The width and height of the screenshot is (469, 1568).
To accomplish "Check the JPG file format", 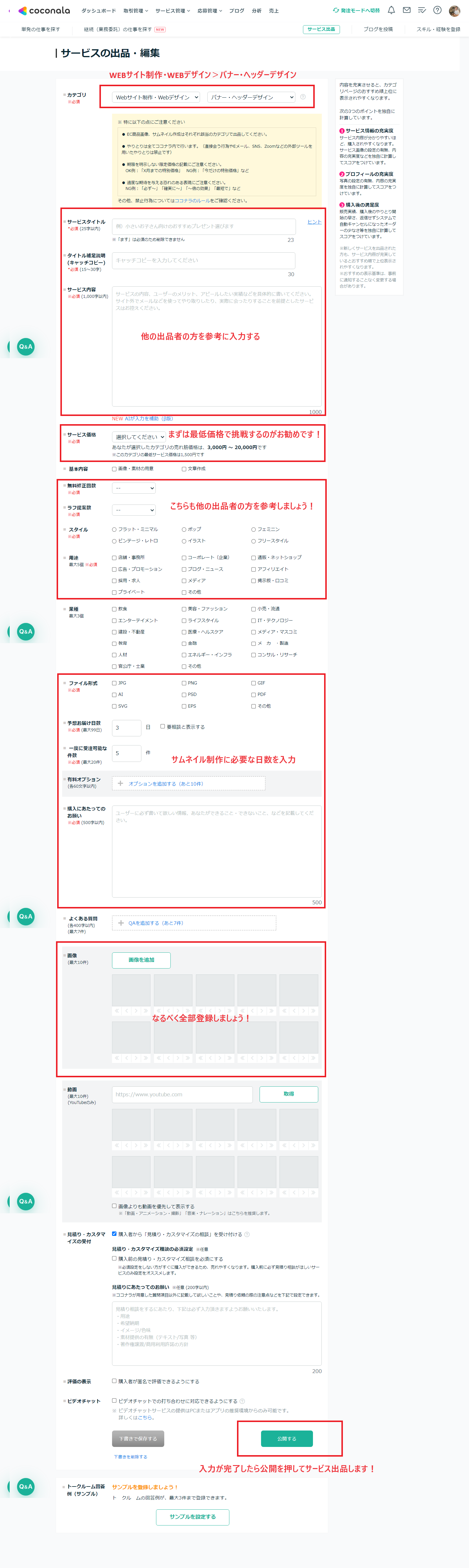I will coord(114,683).
